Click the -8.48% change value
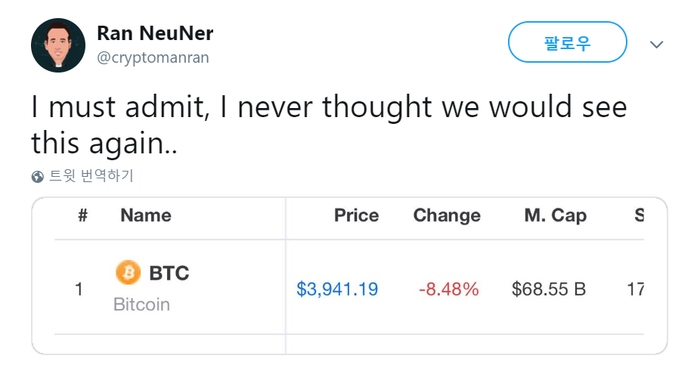 tap(449, 289)
